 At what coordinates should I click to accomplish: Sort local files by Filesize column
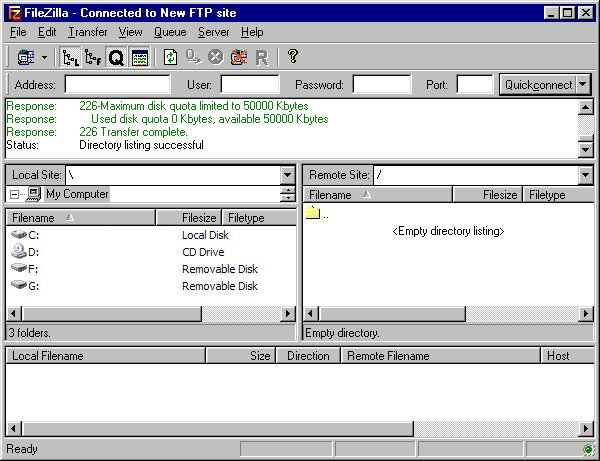(189, 218)
